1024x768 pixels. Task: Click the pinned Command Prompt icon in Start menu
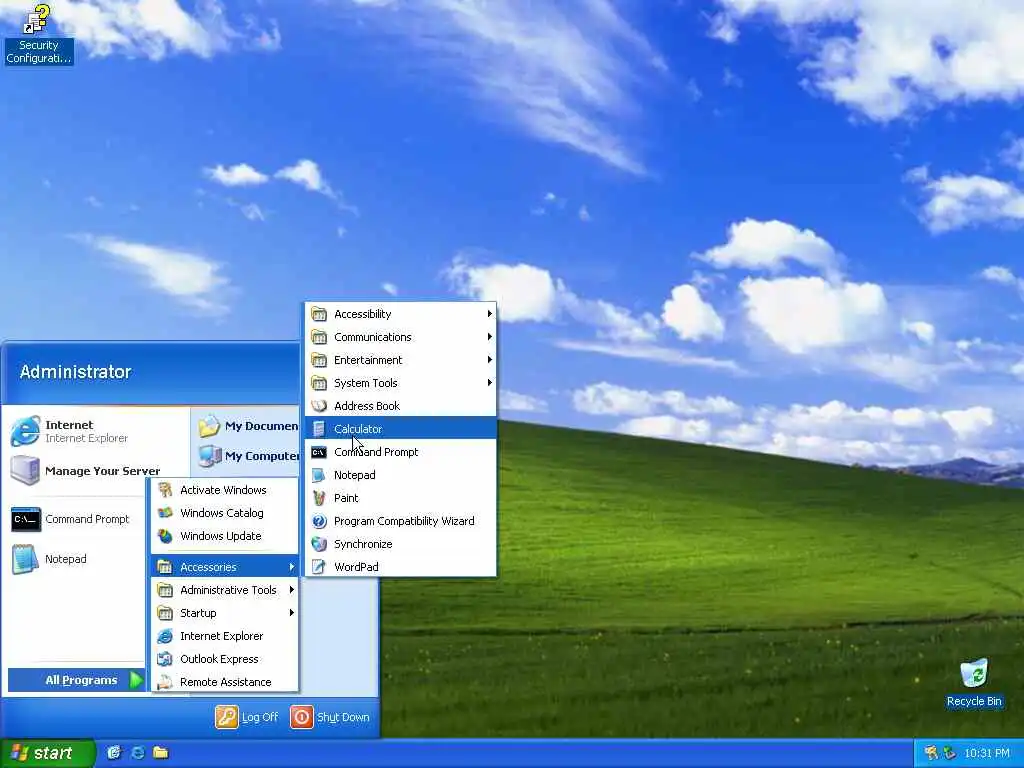pyautogui.click(x=25, y=519)
